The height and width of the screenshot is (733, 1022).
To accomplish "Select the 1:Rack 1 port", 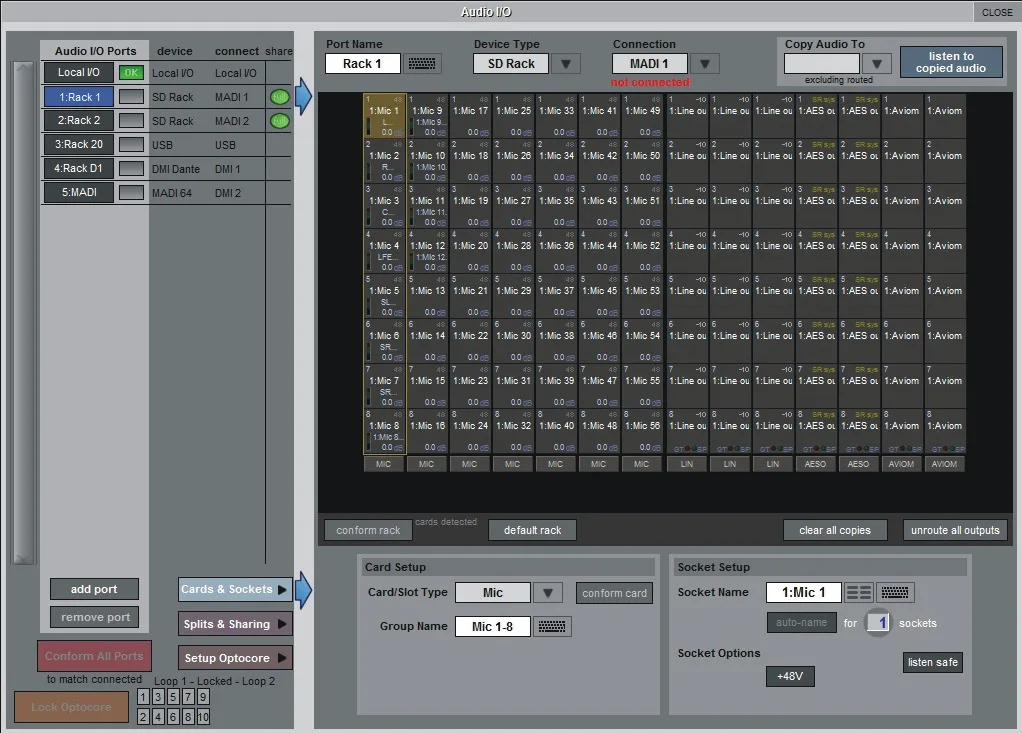I will click(79, 96).
